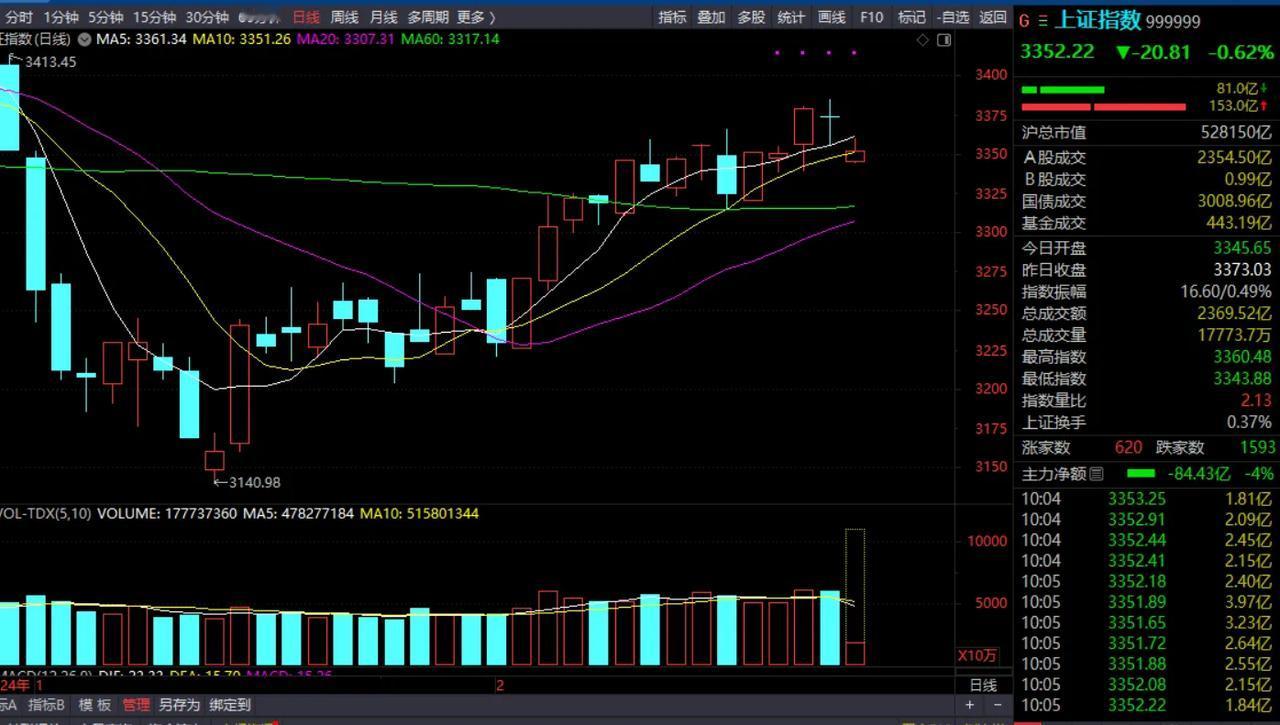Screen dimensions: 1280x725
Task: Open the 指标 indicators menu
Action: [672, 17]
